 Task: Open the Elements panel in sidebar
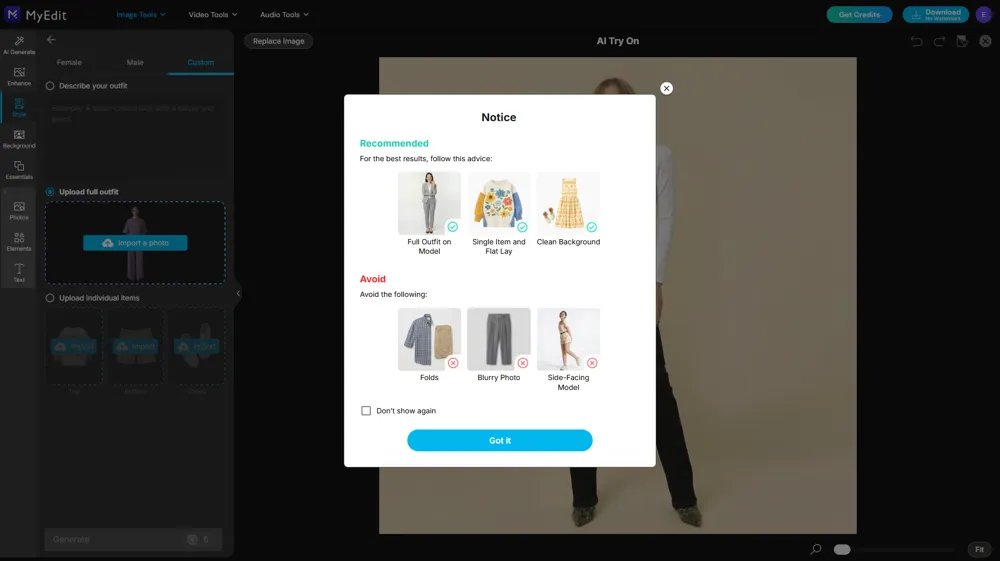pos(19,242)
